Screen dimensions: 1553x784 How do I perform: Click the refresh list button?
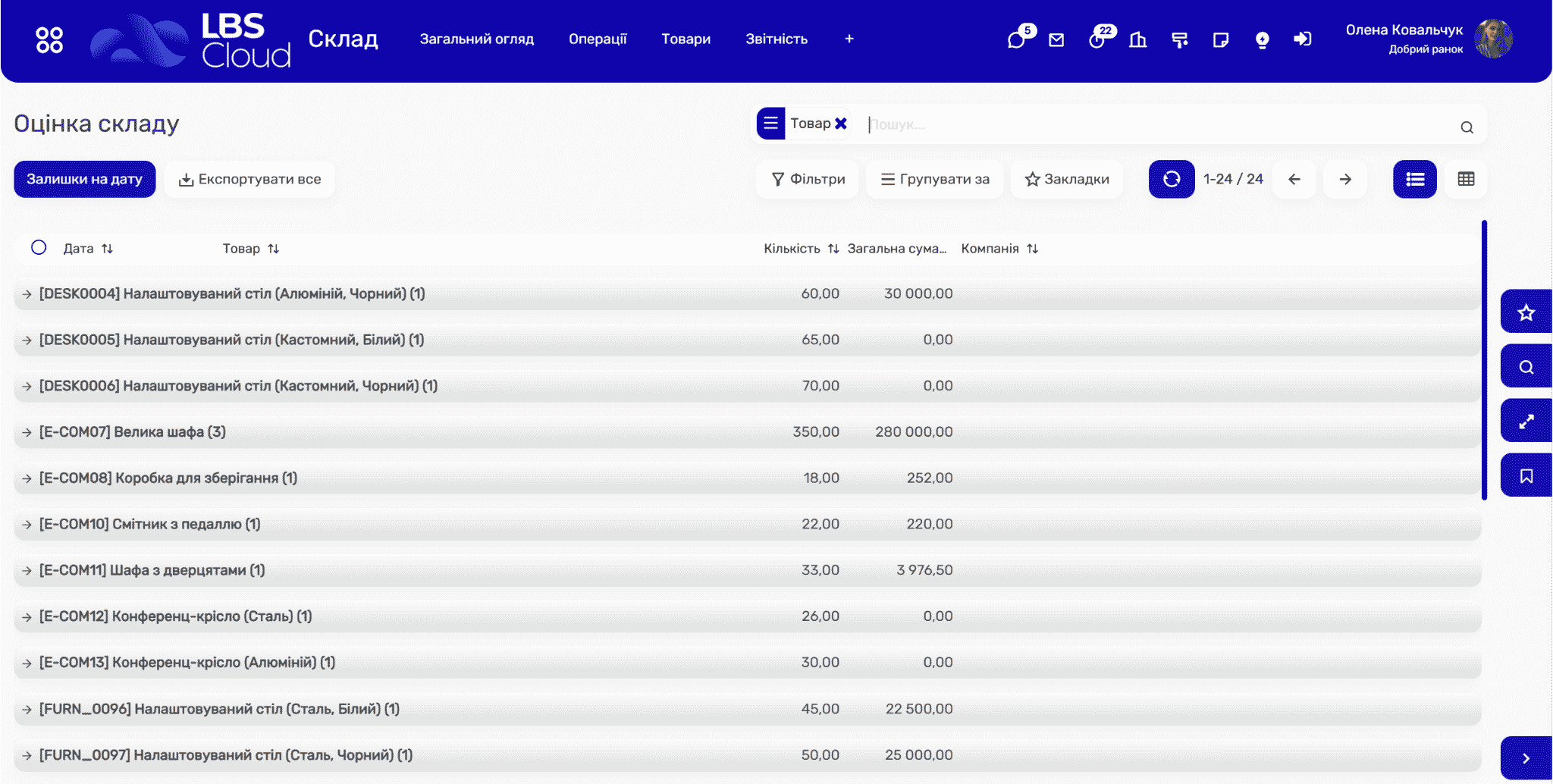click(1172, 179)
